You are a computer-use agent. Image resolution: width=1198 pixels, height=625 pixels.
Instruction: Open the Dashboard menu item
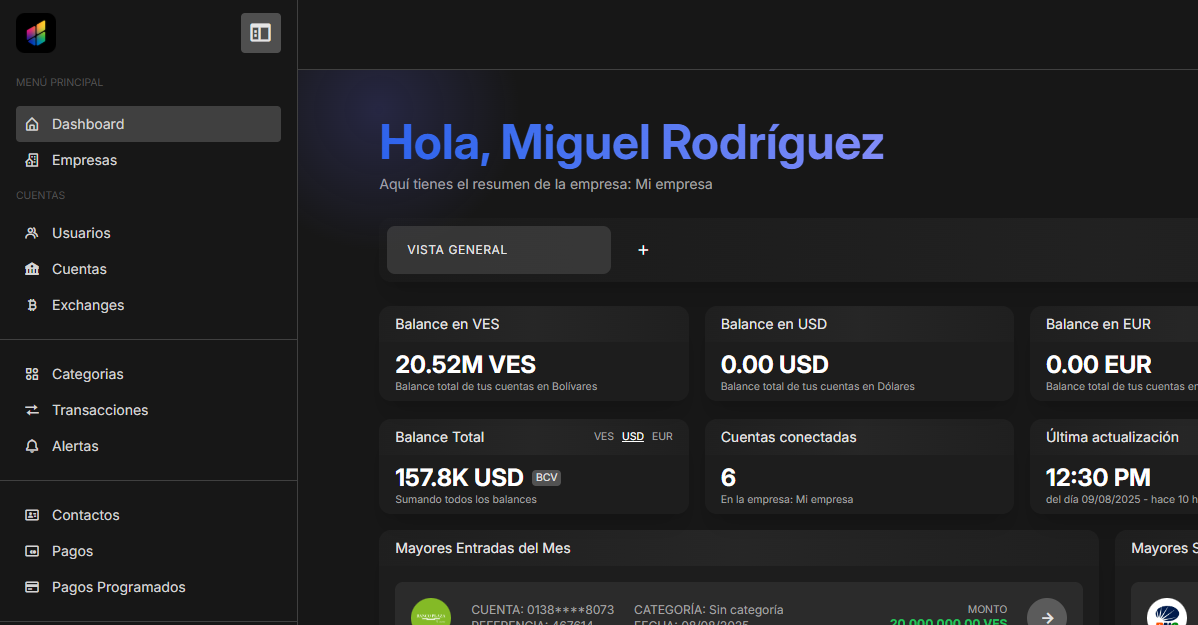[x=148, y=124]
